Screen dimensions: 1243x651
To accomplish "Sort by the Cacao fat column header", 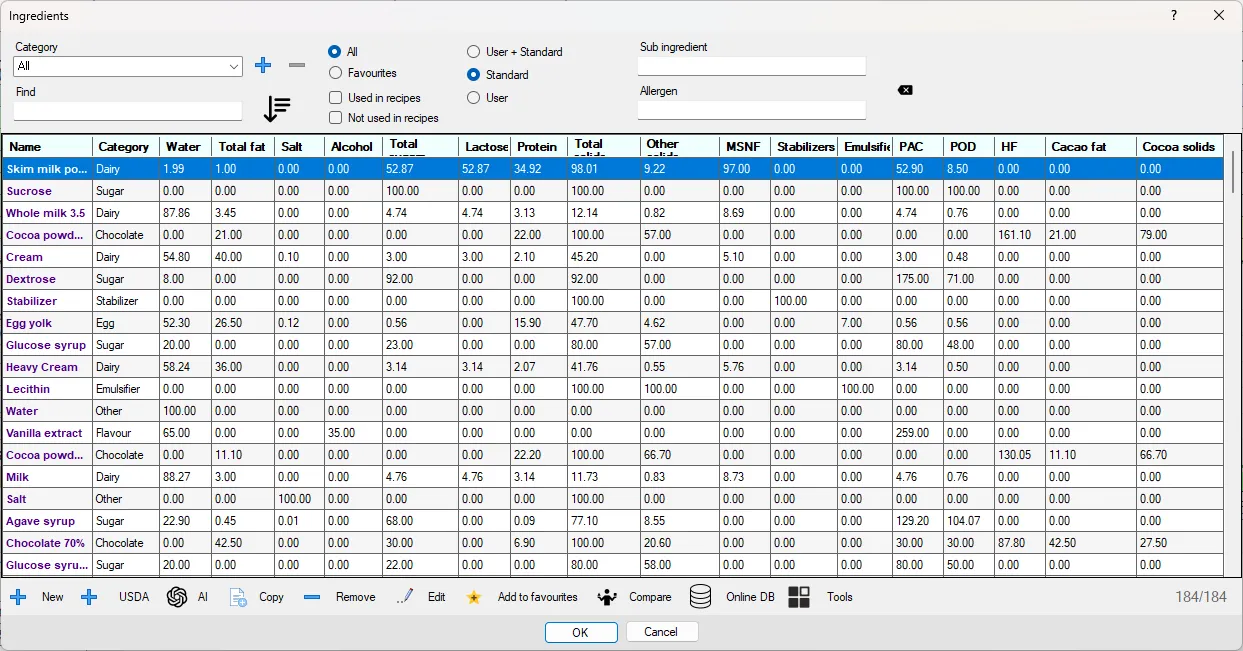I will point(1091,147).
